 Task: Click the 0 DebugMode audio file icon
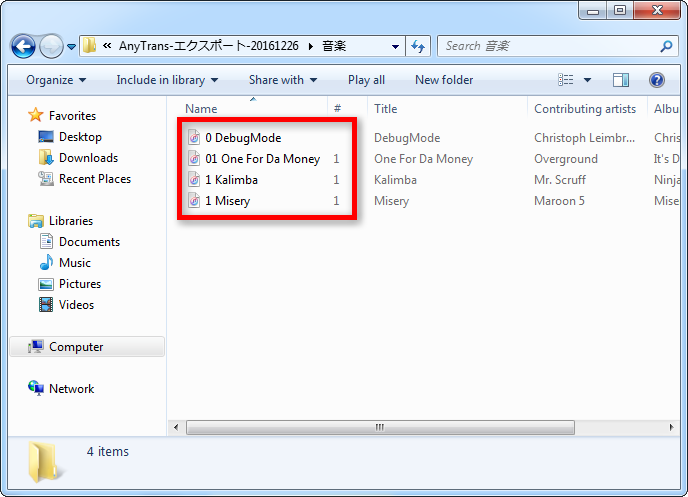coord(194,137)
